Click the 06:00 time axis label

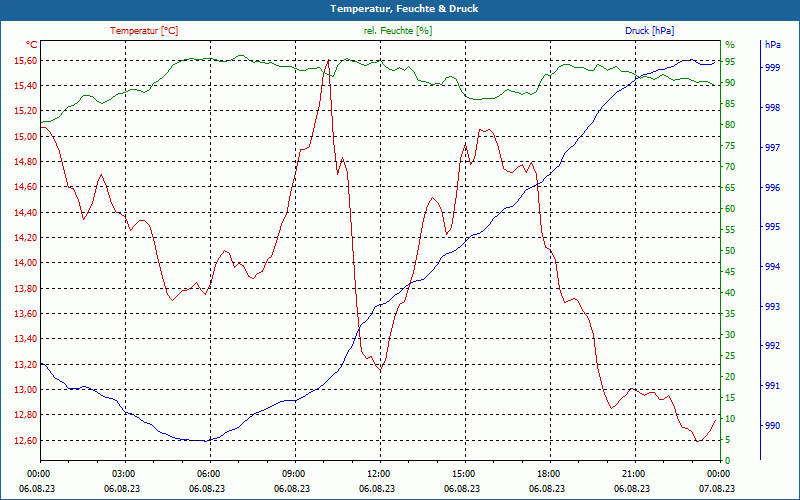point(208,473)
